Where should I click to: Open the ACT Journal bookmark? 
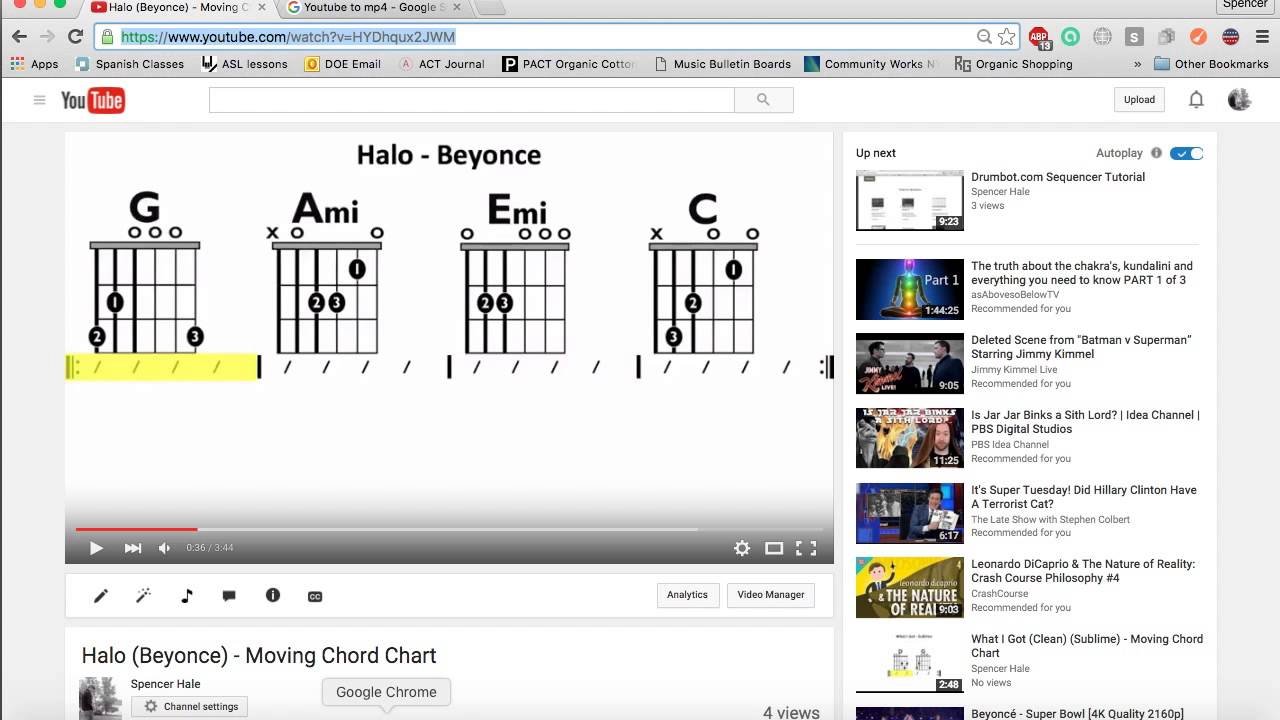441,64
